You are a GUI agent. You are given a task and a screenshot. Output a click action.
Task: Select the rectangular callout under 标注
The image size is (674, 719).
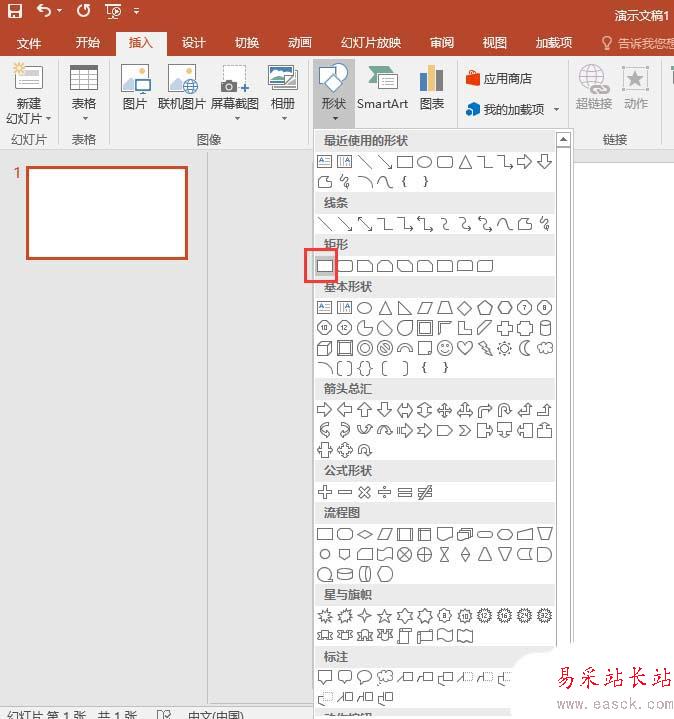(325, 677)
